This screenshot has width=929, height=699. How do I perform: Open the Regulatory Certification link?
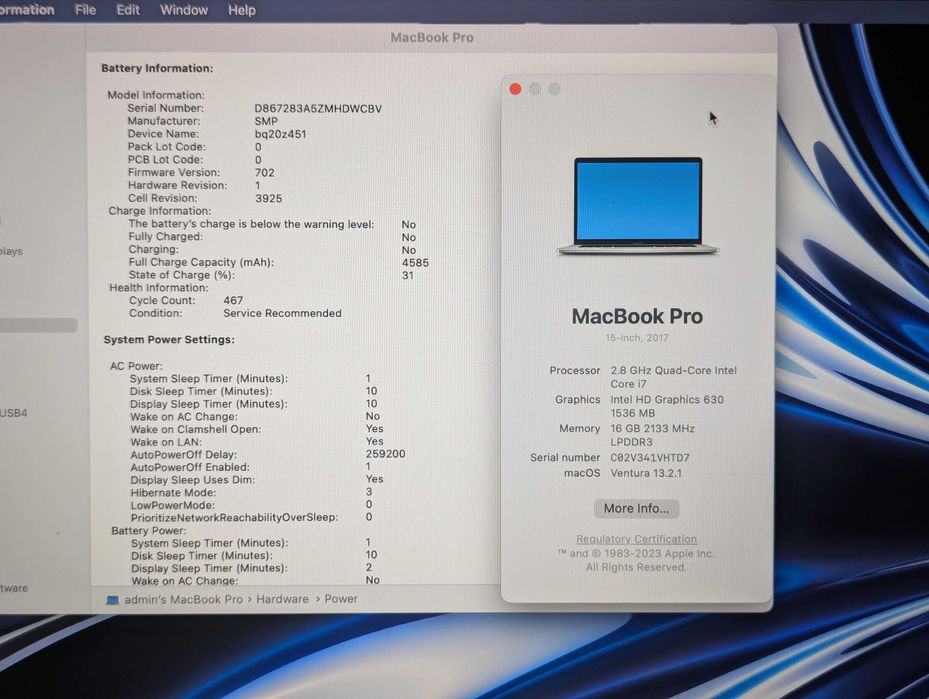click(636, 539)
